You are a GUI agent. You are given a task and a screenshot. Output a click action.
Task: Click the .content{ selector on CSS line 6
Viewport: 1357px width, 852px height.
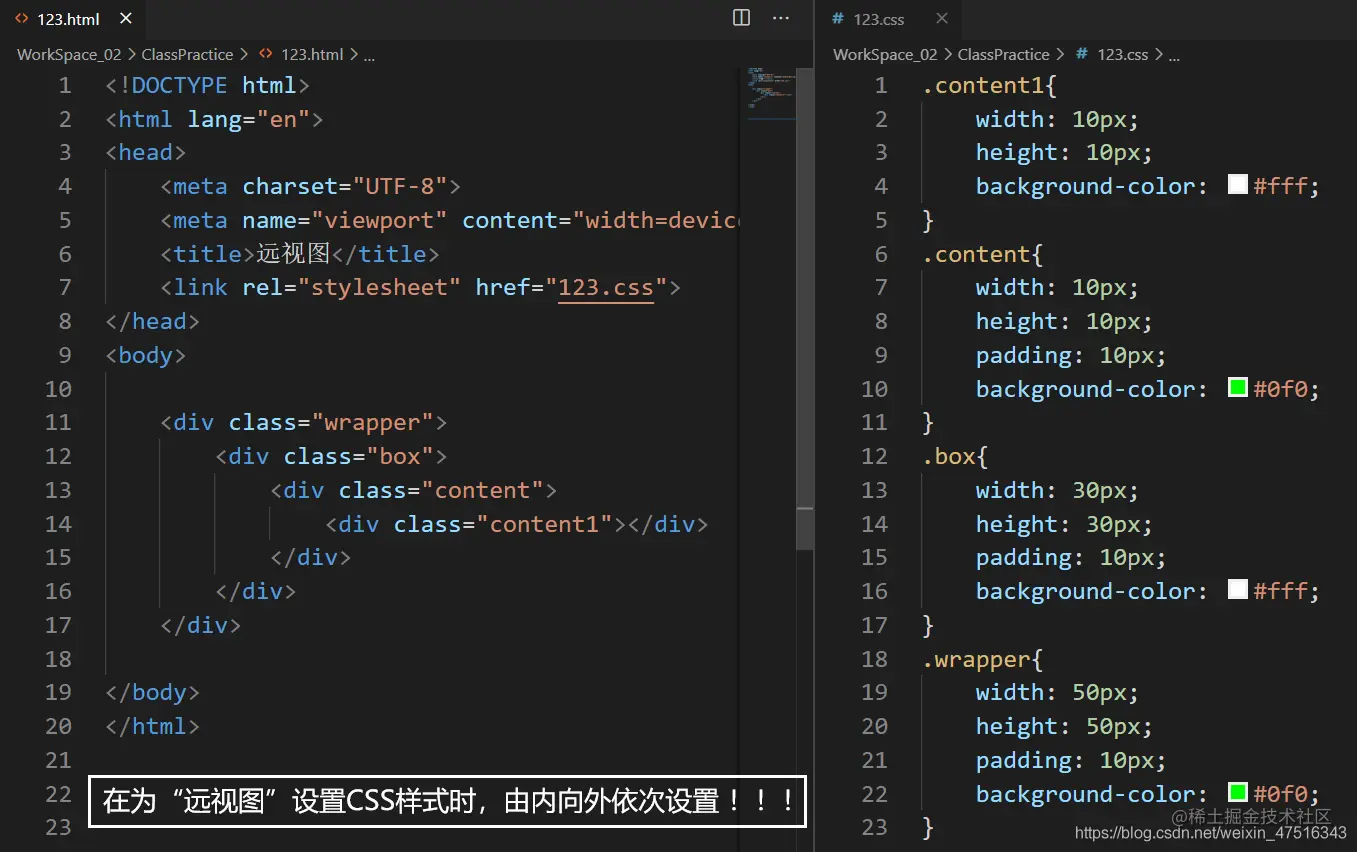click(982, 254)
